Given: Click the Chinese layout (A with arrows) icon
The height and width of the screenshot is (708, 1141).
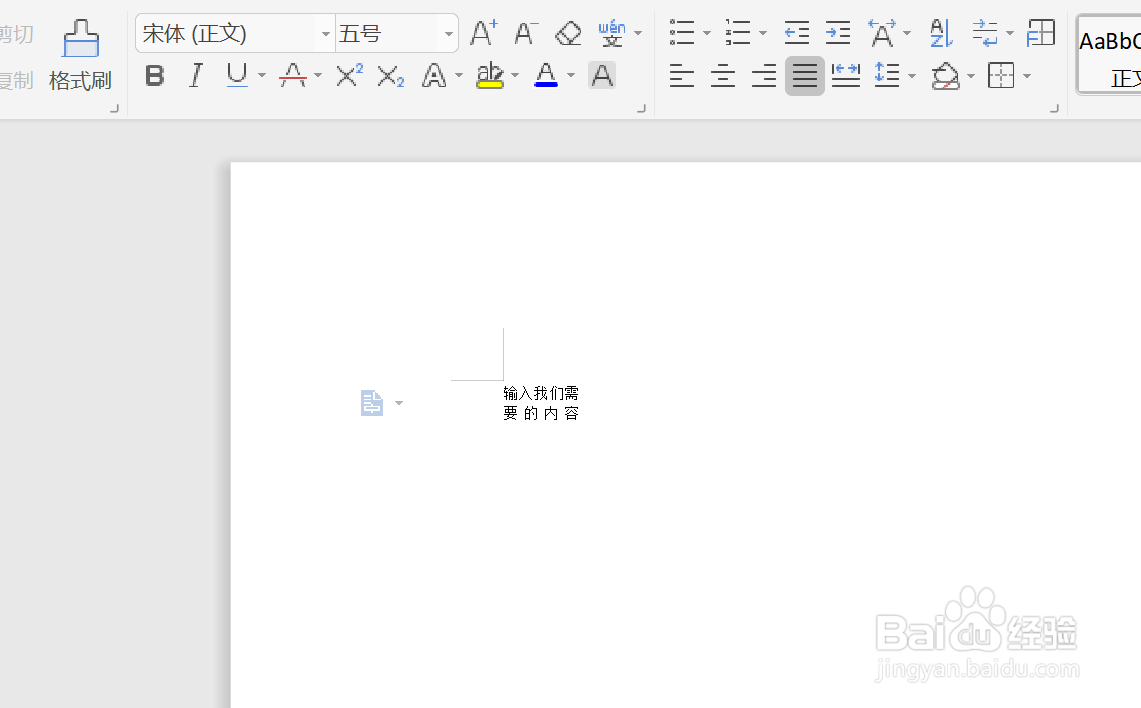Looking at the screenshot, I should [882, 33].
